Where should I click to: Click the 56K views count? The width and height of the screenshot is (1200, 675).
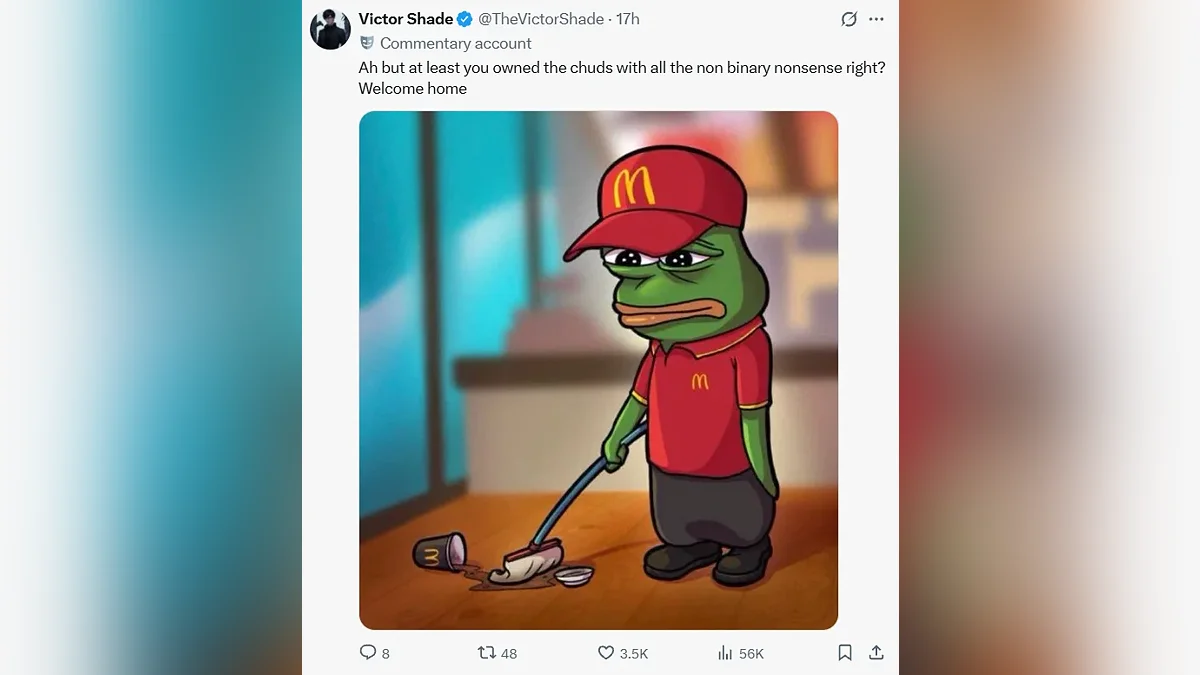click(751, 653)
